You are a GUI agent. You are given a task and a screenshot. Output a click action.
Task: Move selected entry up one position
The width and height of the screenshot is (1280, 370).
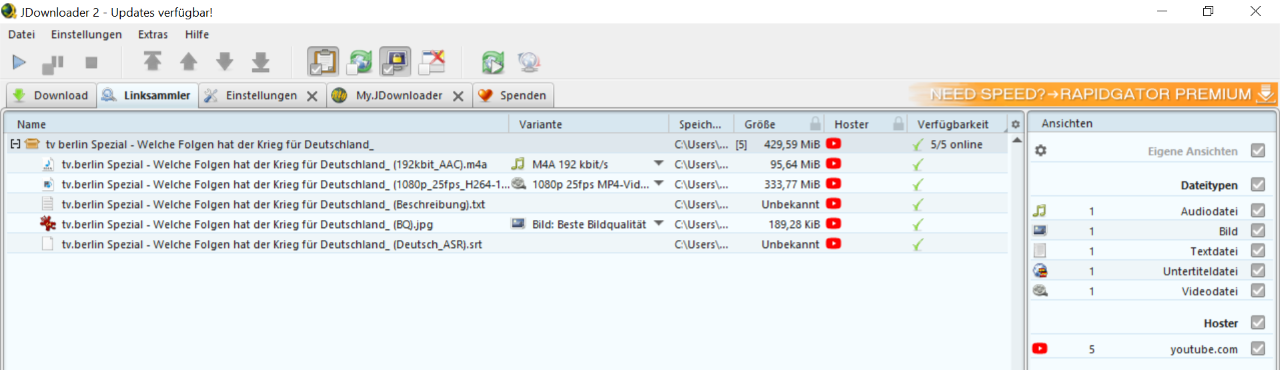[x=188, y=62]
